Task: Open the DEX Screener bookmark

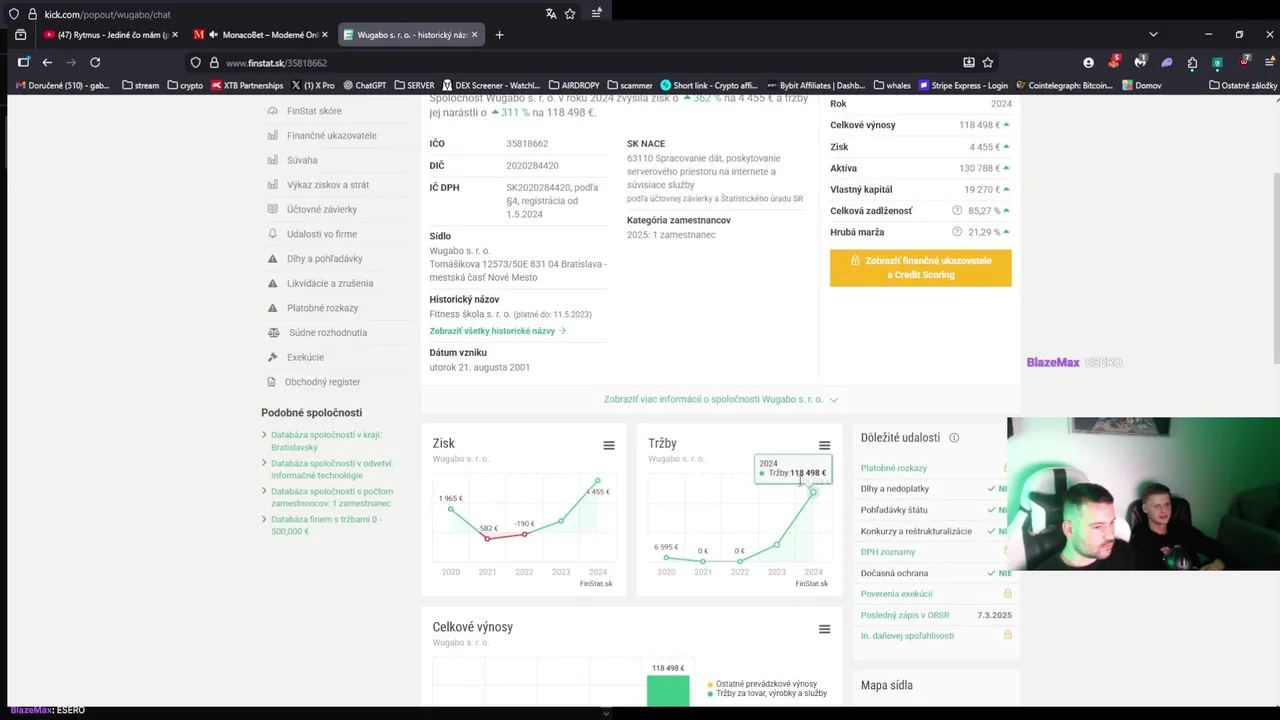Action: pos(490,85)
